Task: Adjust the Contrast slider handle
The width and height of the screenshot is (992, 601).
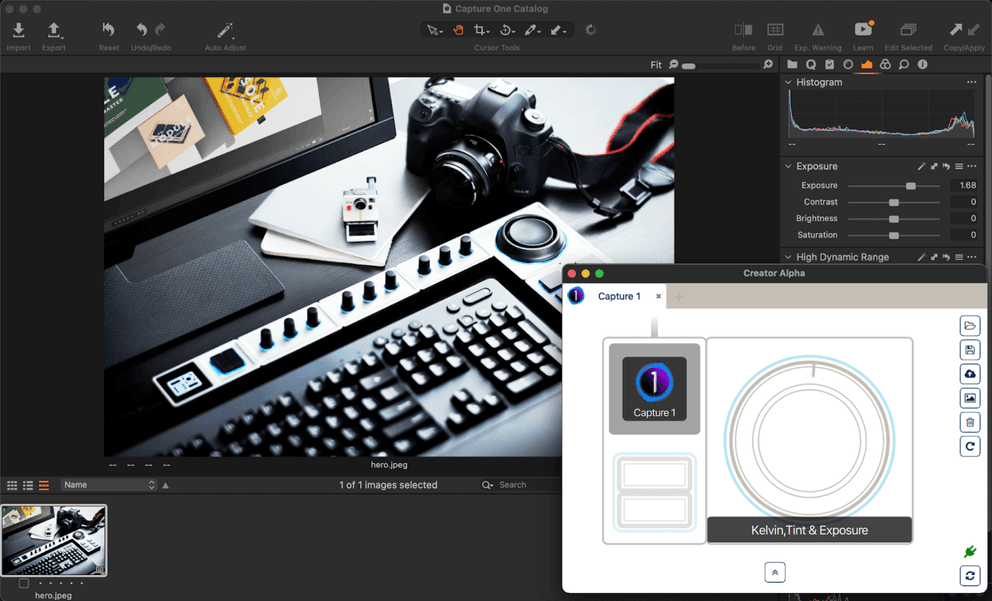Action: pyautogui.click(x=894, y=203)
